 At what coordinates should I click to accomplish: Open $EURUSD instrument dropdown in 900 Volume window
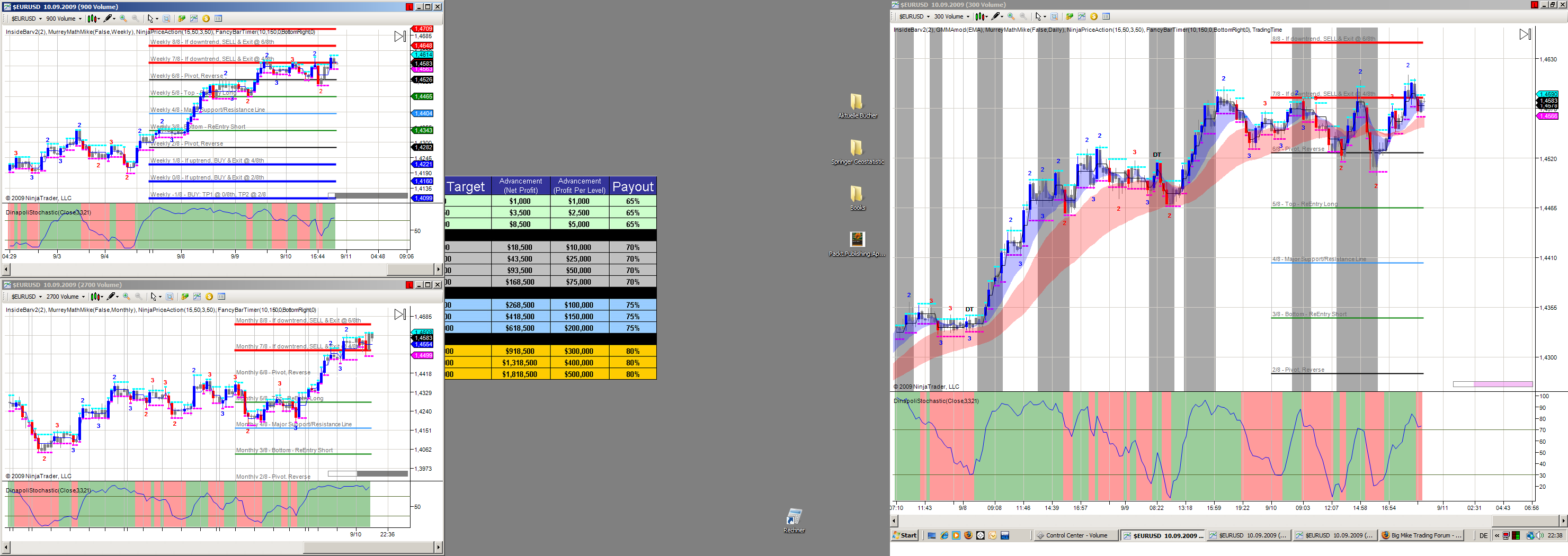[x=27, y=19]
